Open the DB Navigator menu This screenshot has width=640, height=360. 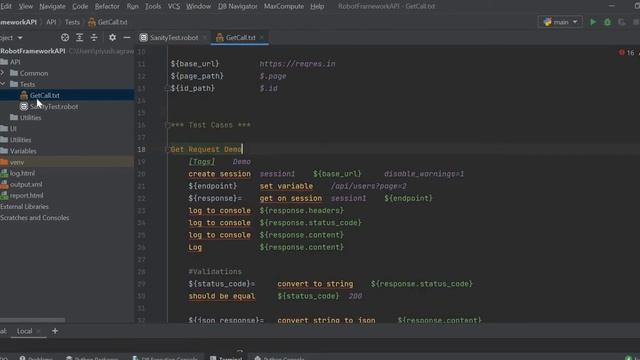pos(238,6)
